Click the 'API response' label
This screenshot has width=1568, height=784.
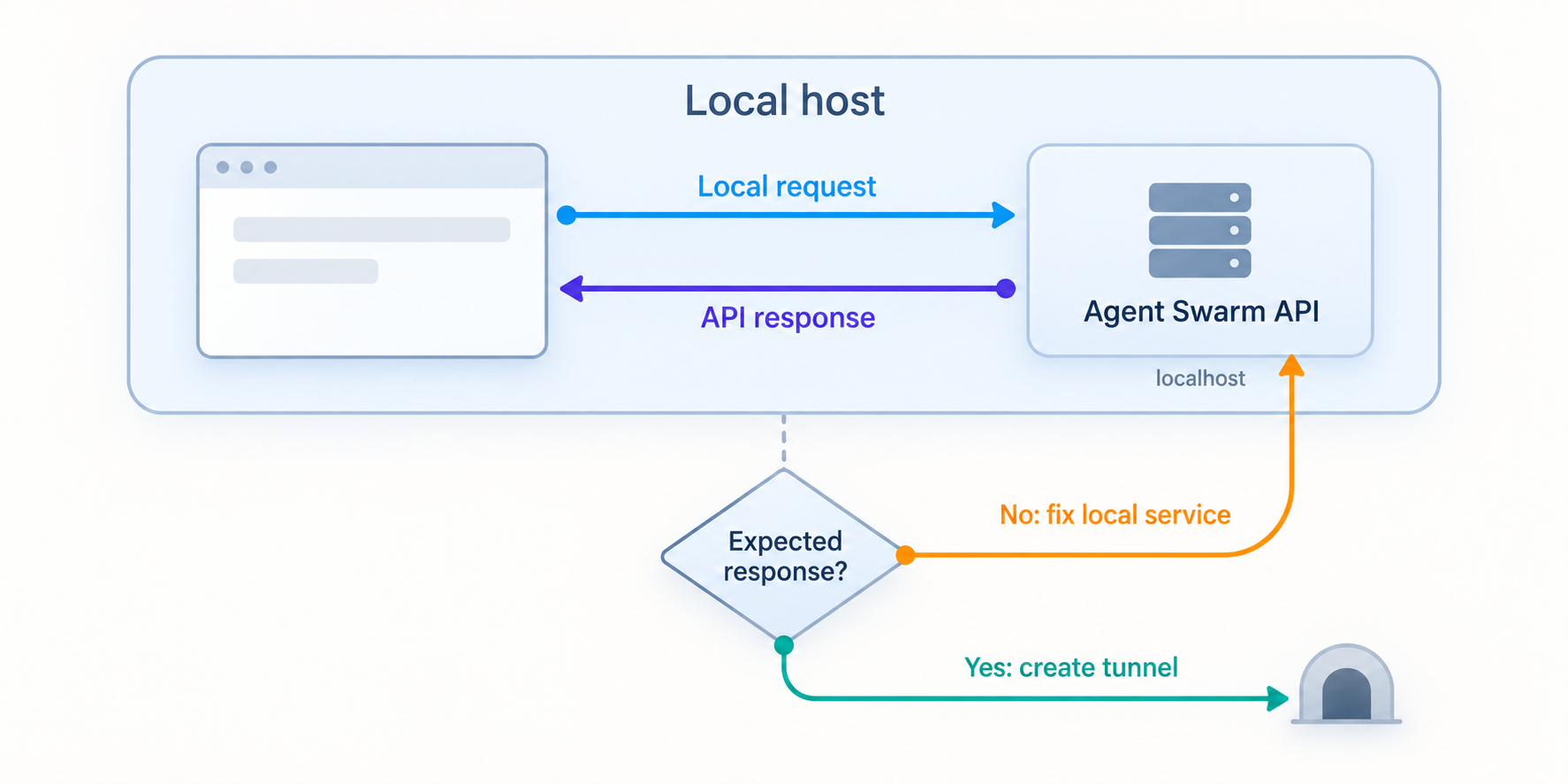tap(788, 317)
